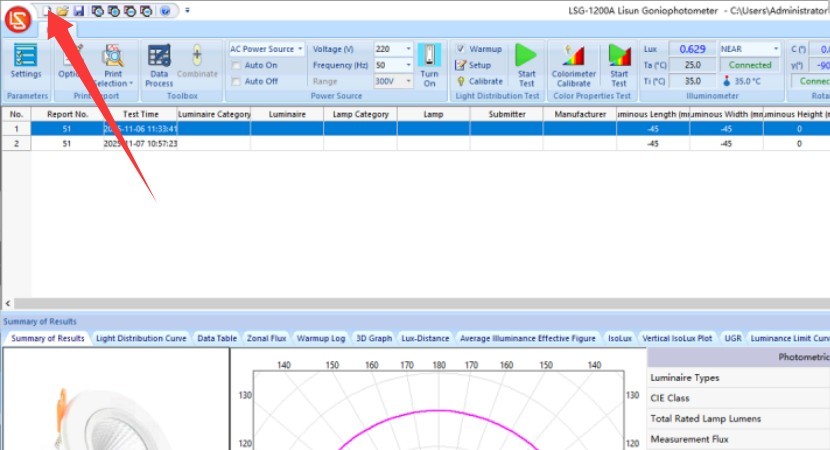Open Colorimeter Calibrate

574,66
